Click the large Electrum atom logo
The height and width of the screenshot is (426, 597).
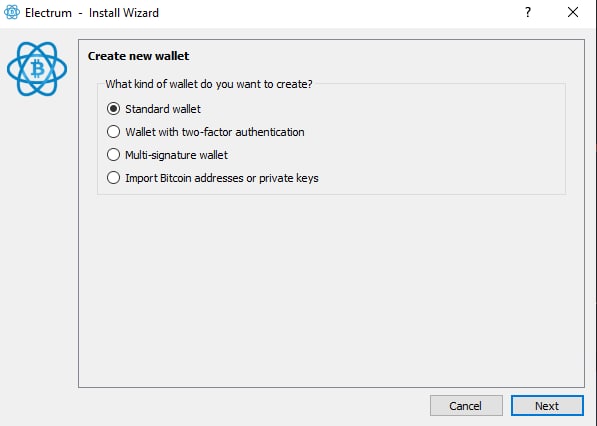tap(37, 69)
